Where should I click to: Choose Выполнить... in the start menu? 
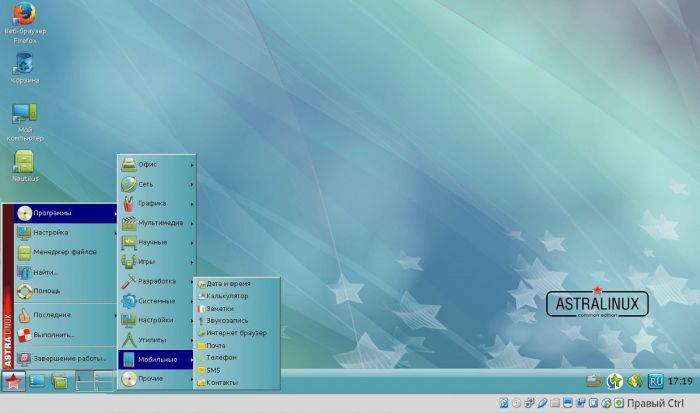[x=66, y=334]
